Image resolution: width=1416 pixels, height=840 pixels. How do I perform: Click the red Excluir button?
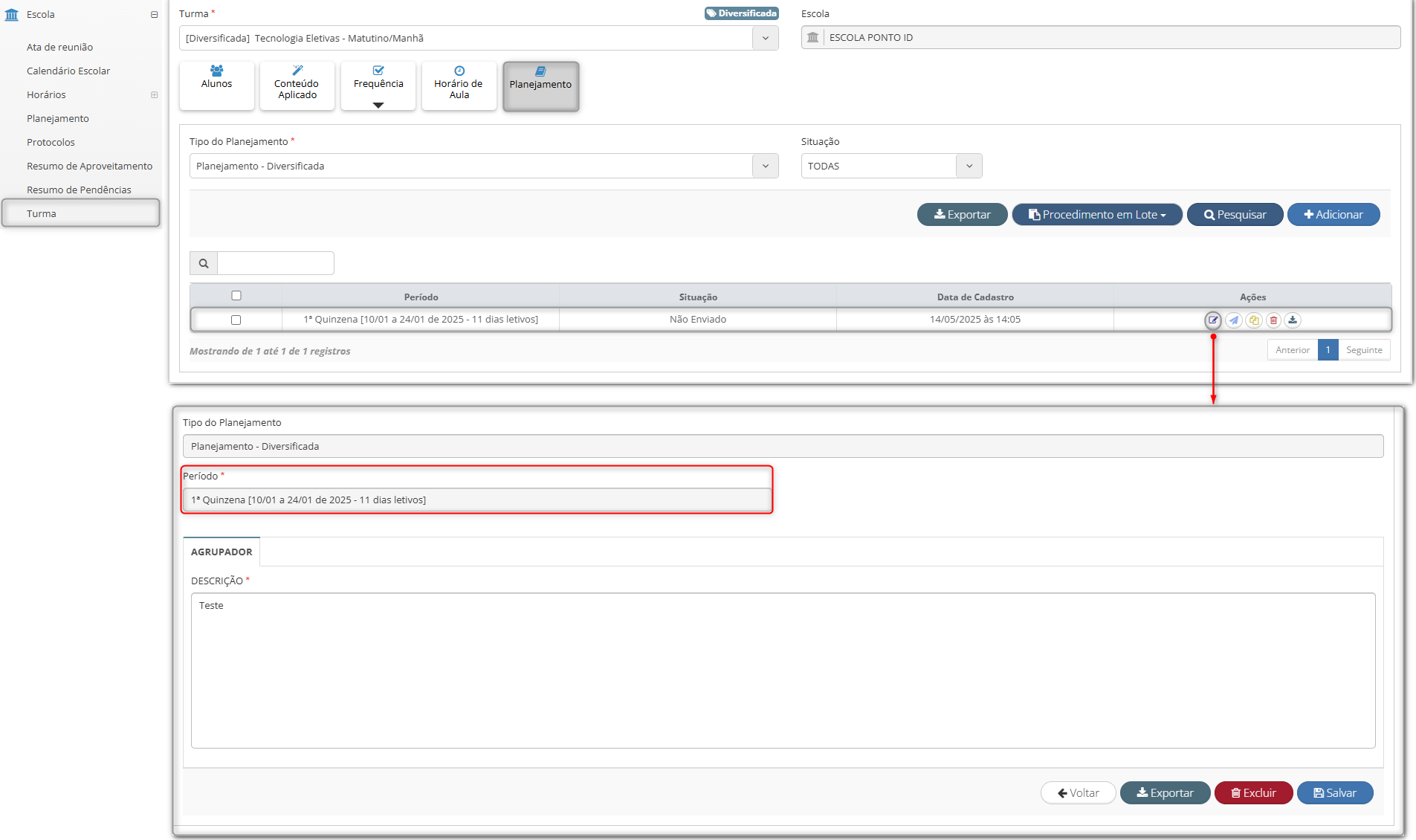click(x=1254, y=793)
